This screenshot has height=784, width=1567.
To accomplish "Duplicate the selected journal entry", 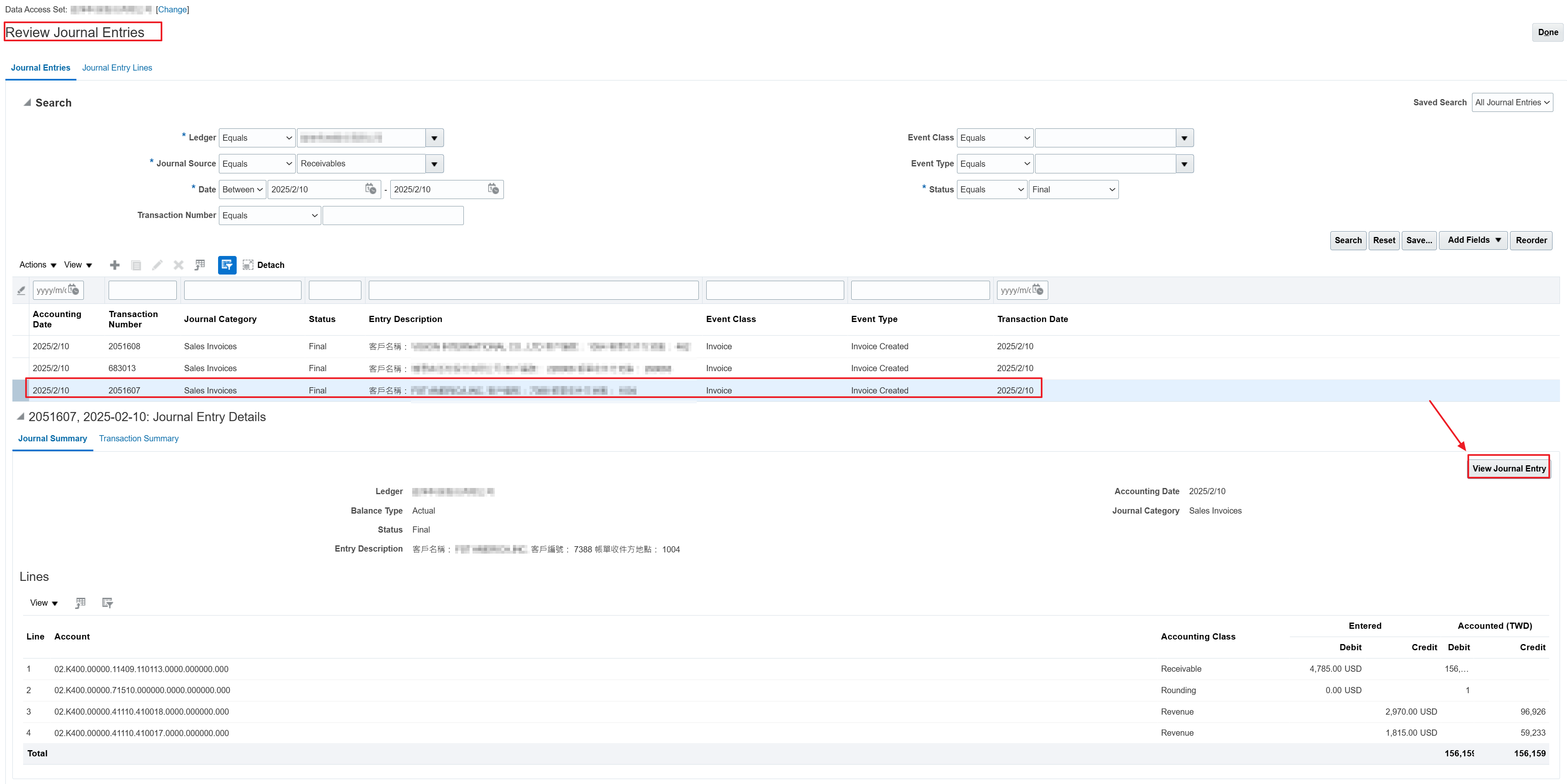I will (x=135, y=265).
